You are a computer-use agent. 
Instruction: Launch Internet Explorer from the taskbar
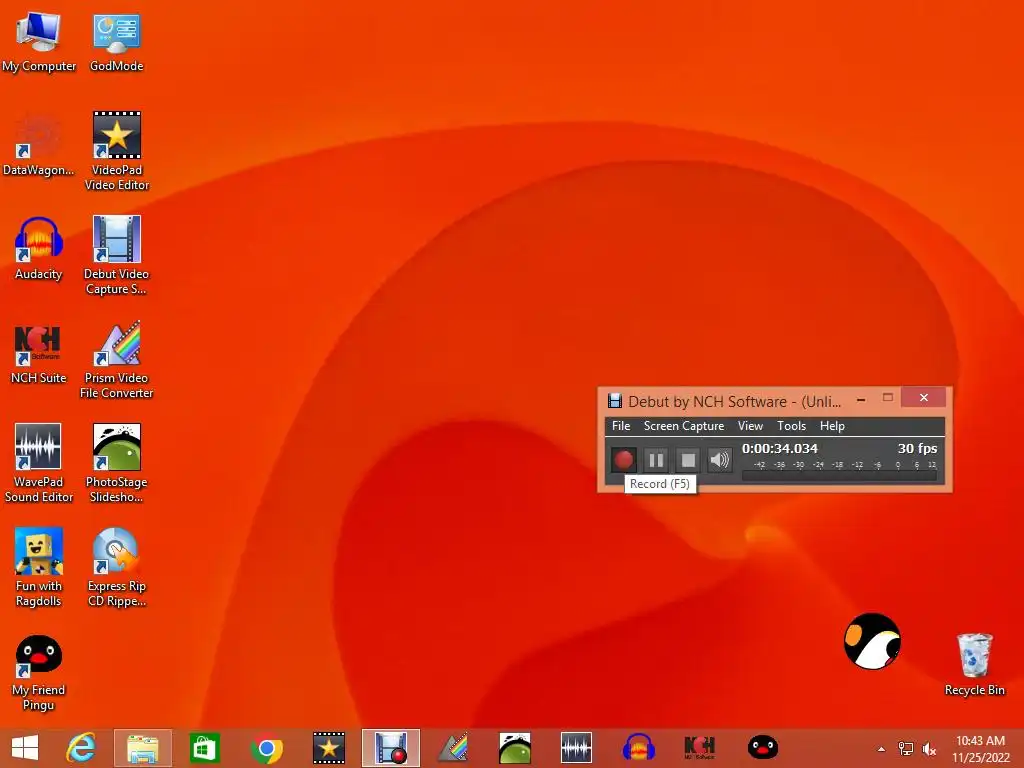click(81, 748)
